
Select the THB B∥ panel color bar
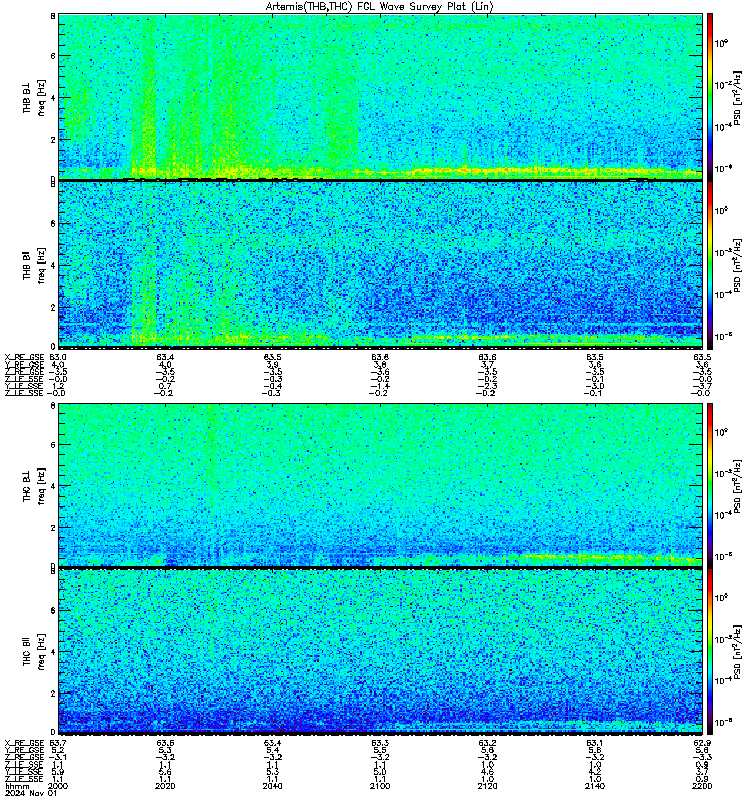(710, 265)
